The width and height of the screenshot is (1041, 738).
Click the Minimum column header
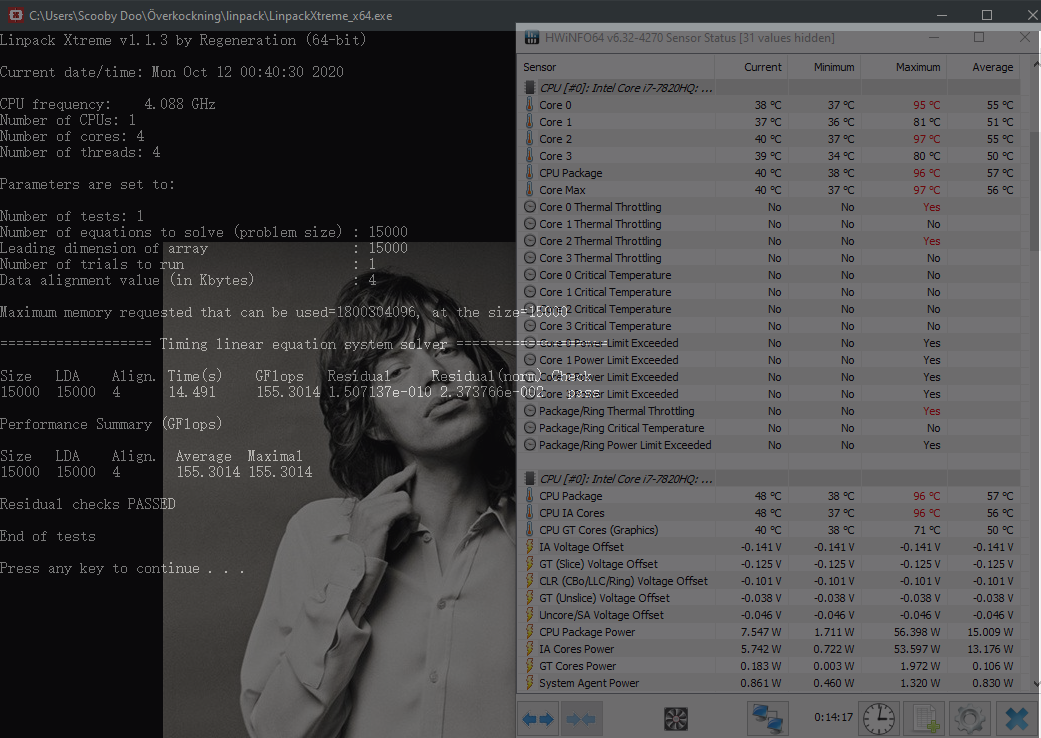824,67
